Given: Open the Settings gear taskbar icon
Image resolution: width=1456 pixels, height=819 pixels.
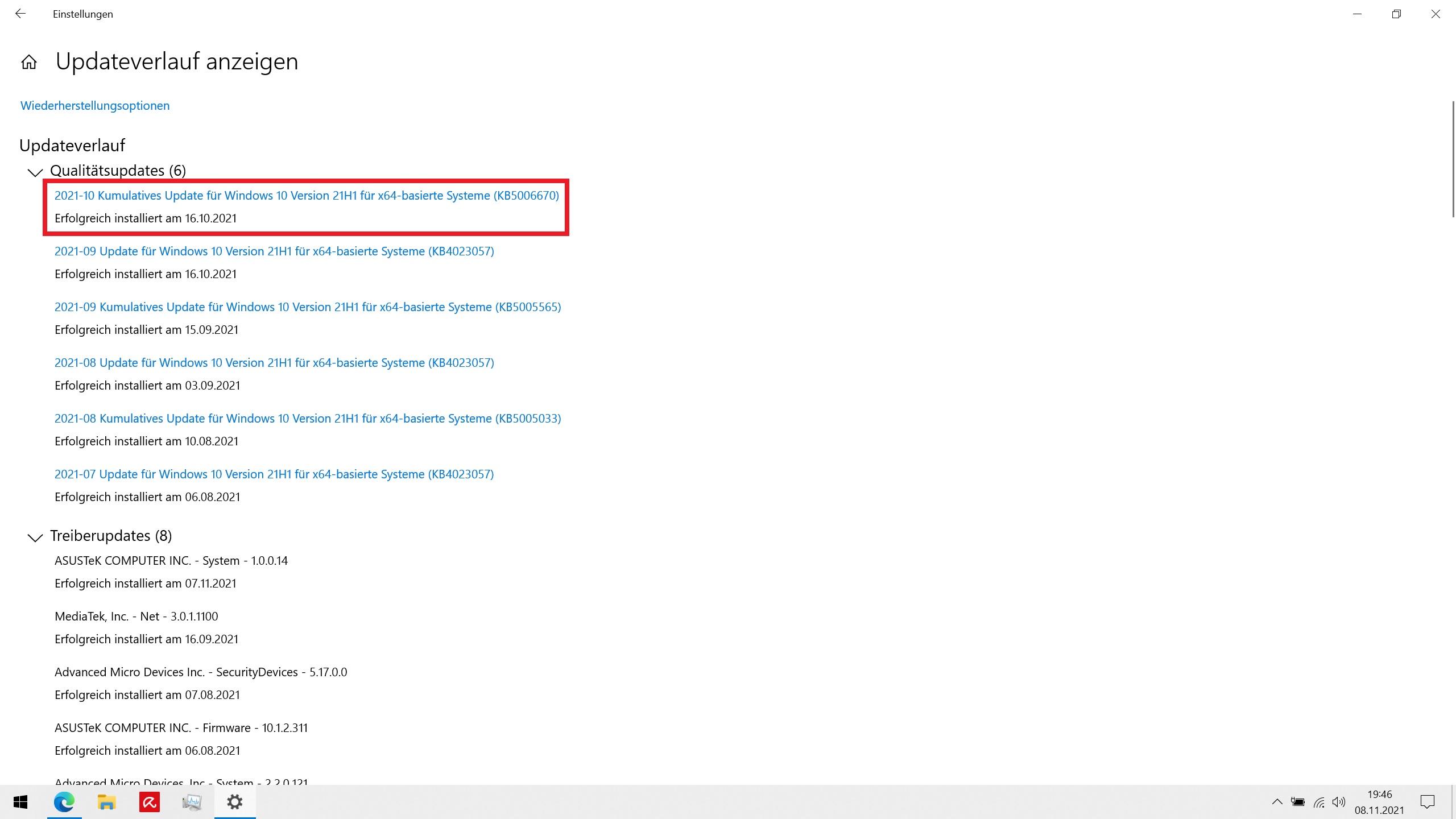Looking at the screenshot, I should click(234, 802).
